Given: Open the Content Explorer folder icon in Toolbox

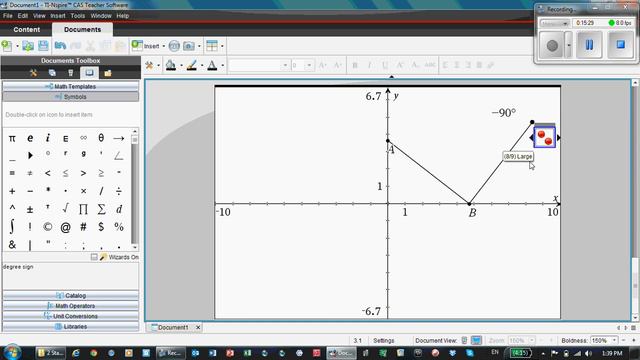Looking at the screenshot, I should click(108, 73).
